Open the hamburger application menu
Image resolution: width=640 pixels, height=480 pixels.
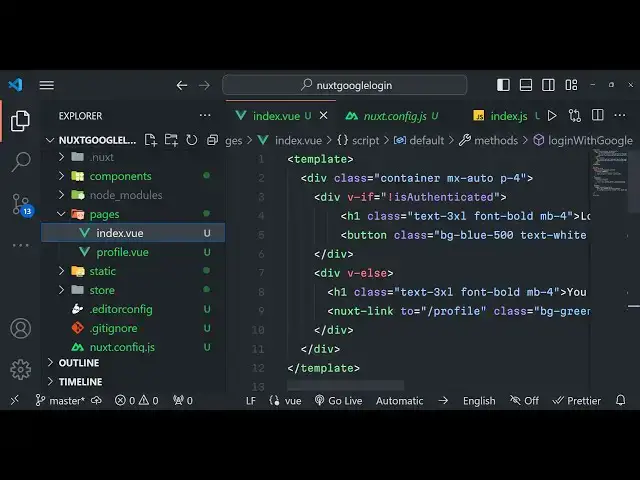[47, 85]
